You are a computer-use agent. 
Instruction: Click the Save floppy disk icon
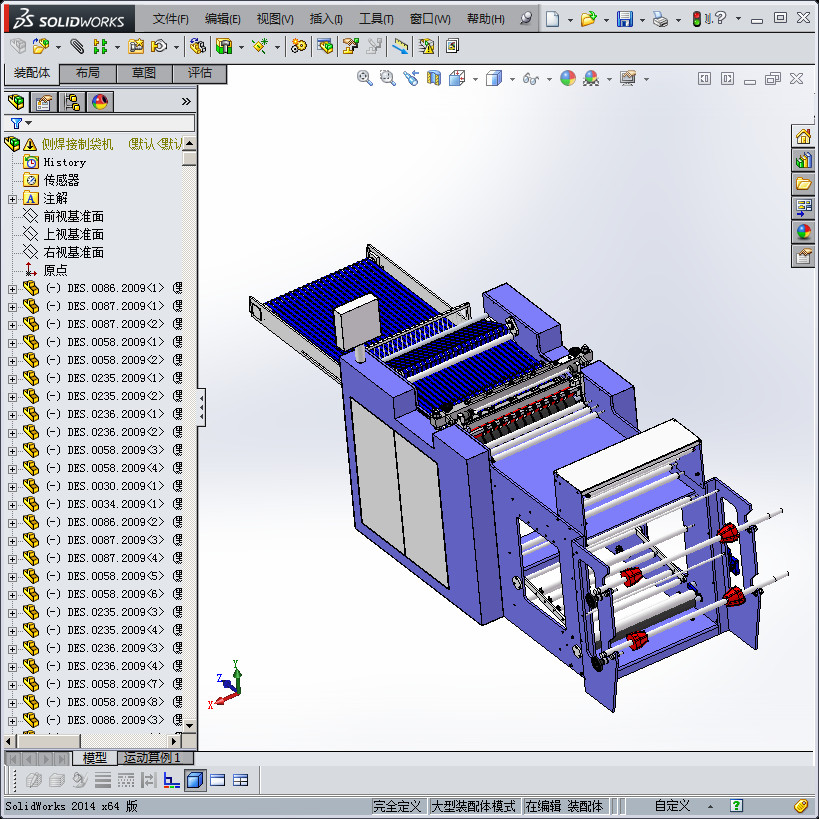click(x=625, y=19)
